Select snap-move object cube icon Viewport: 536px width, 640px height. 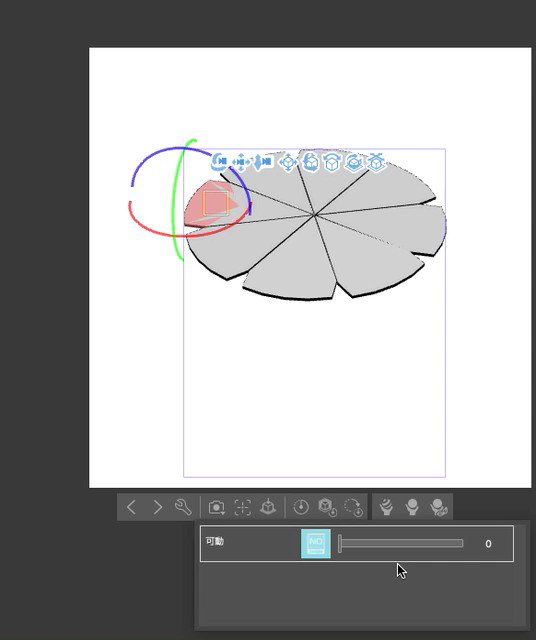pyautogui.click(x=376, y=162)
